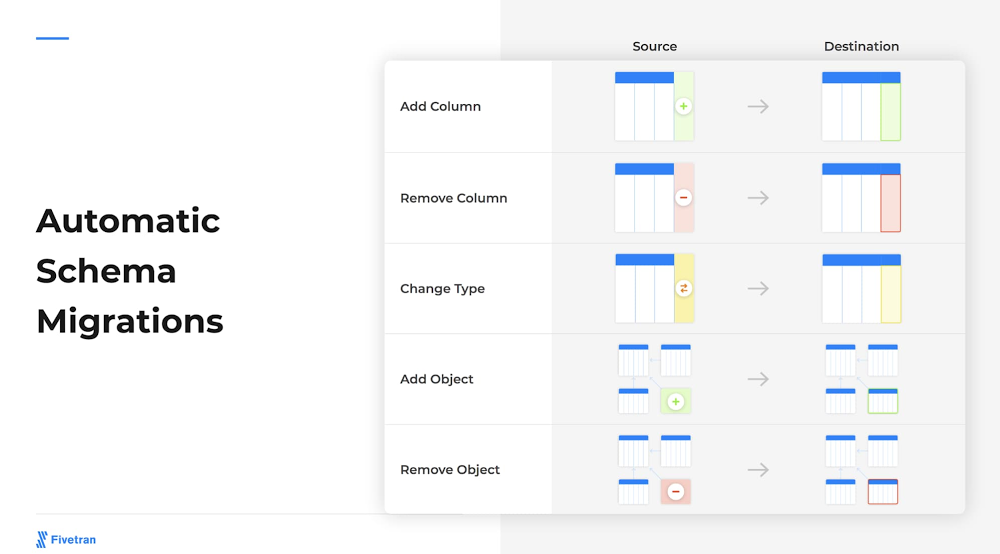Click the red outlined destination table in Remove Object
The height and width of the screenshot is (554, 1000).
coord(883,492)
